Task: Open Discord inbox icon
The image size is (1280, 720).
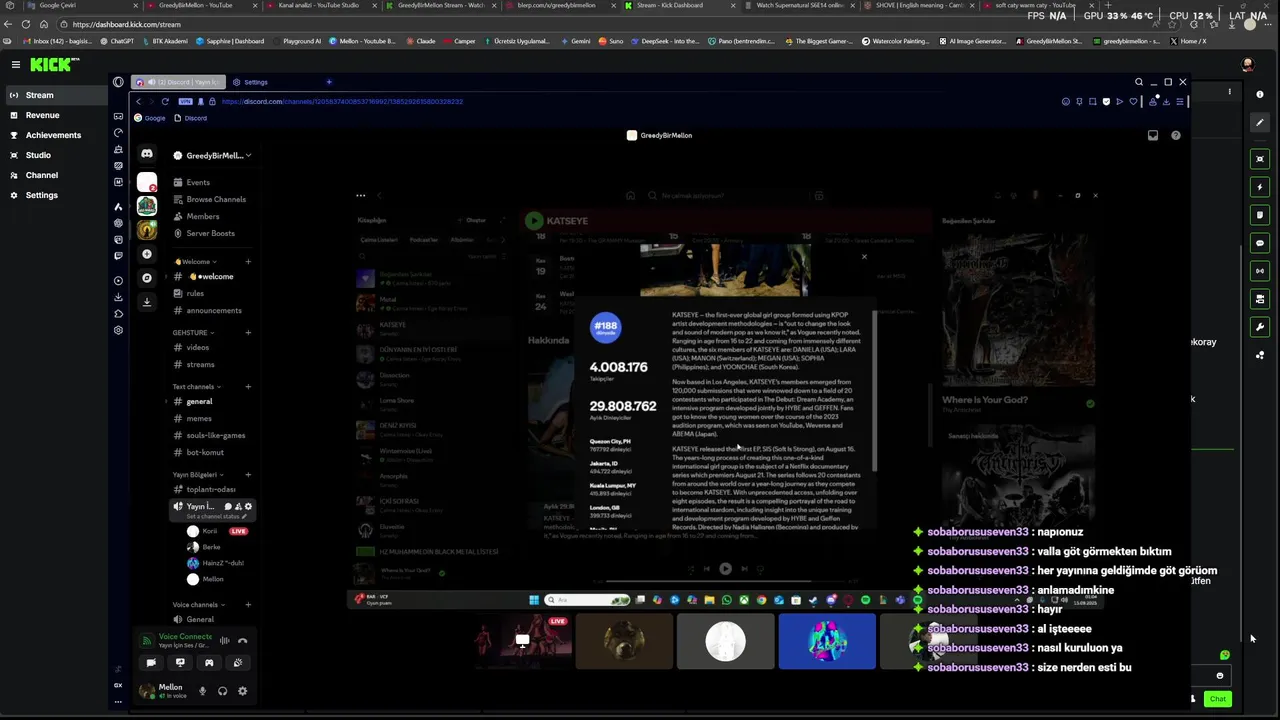Action: 1153,135
